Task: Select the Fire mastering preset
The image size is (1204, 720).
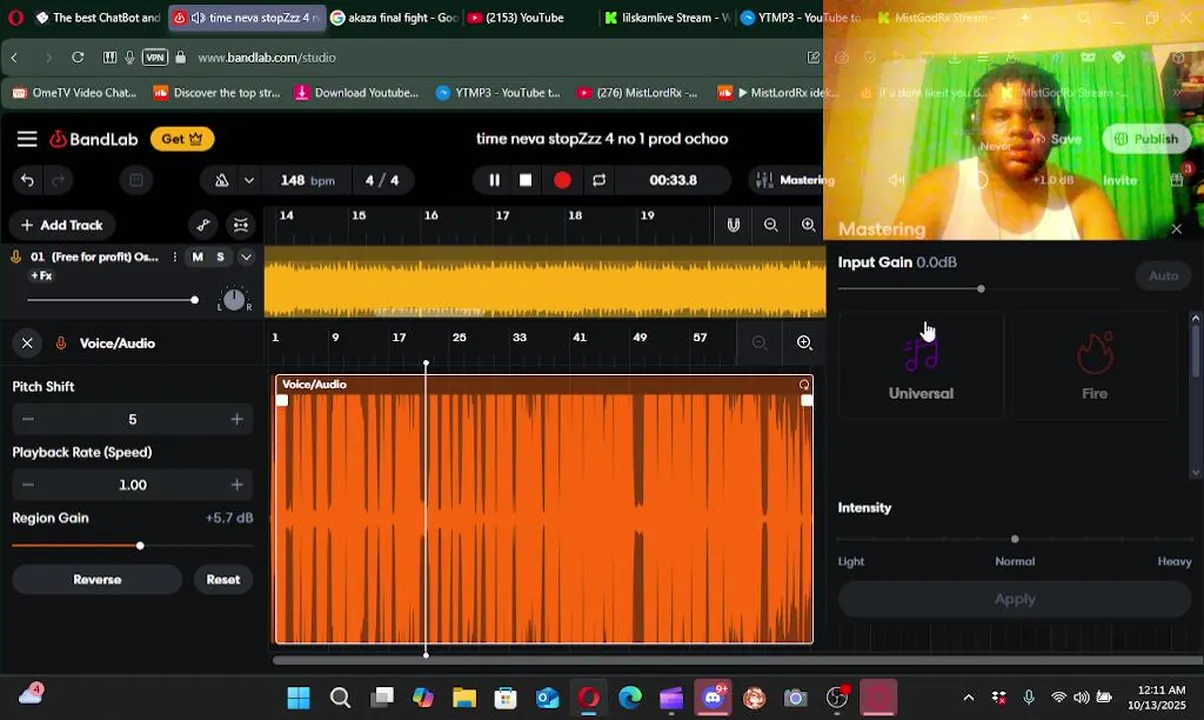Action: [1095, 365]
